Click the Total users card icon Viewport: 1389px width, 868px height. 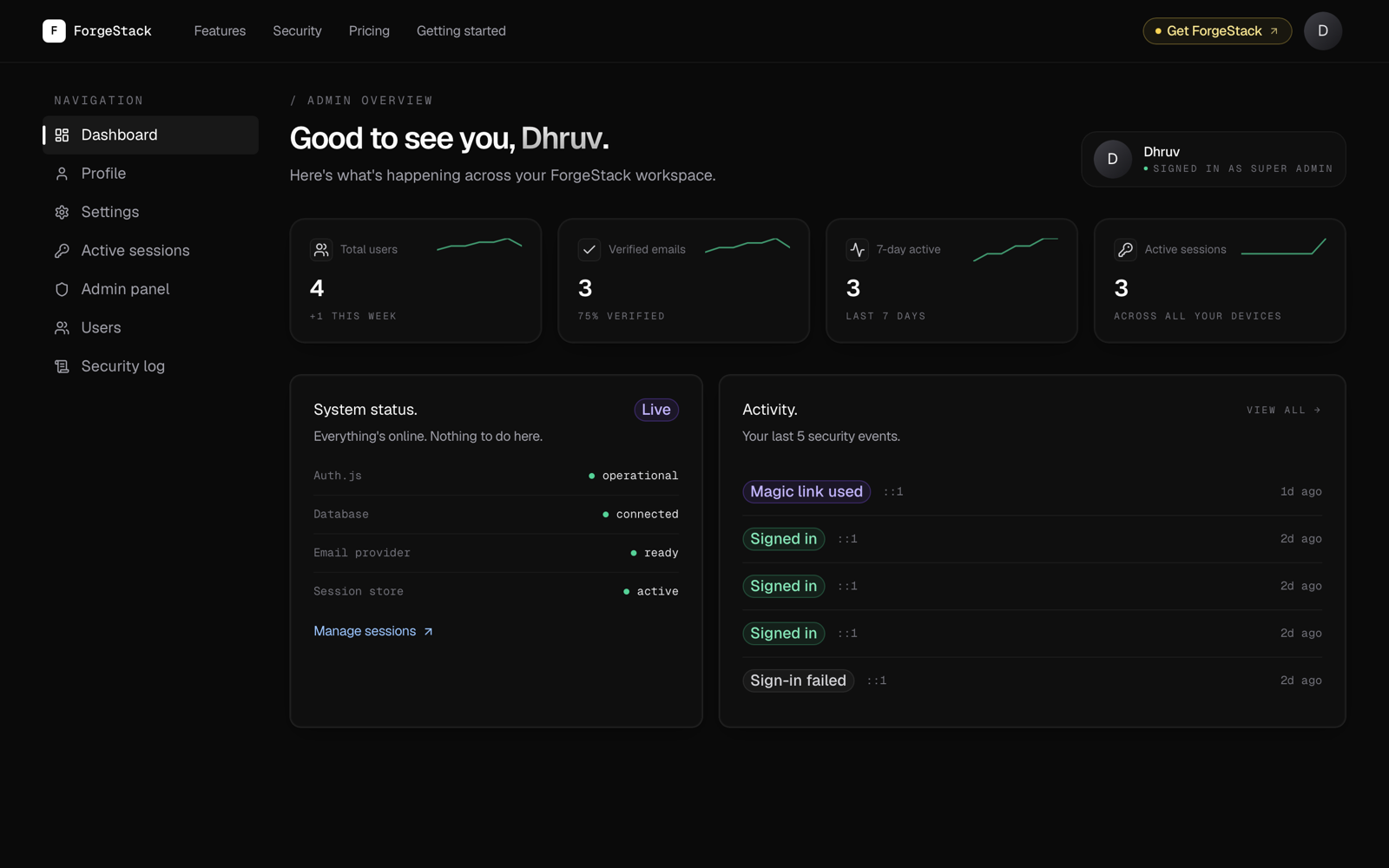pyautogui.click(x=321, y=250)
